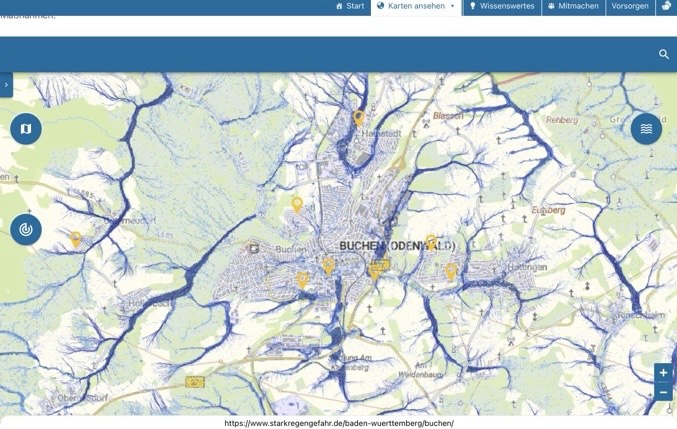The height and width of the screenshot is (429, 677).
Task: Open the Wissenswertes menu item
Action: pos(502,6)
